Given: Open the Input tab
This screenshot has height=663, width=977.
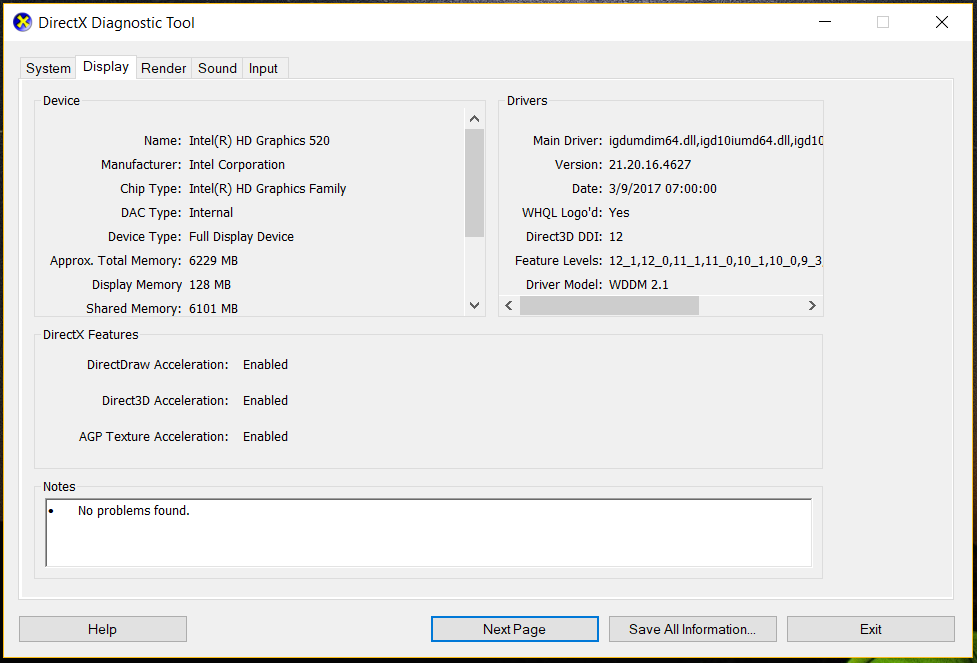Looking at the screenshot, I should 263,68.
